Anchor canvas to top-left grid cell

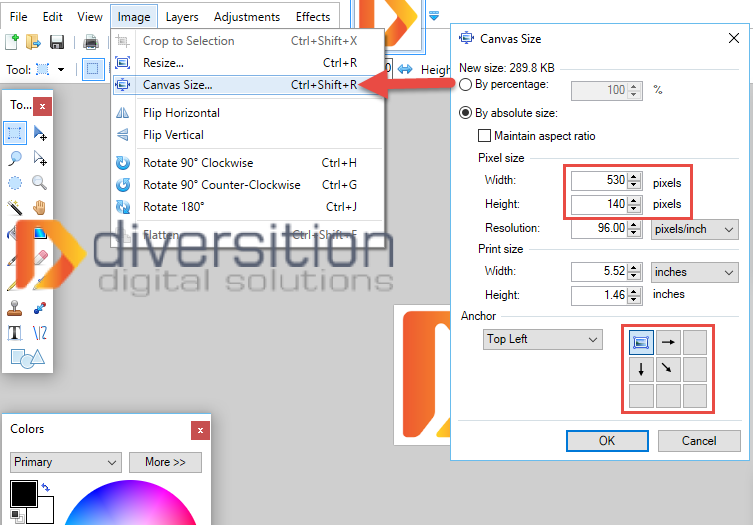tap(641, 342)
